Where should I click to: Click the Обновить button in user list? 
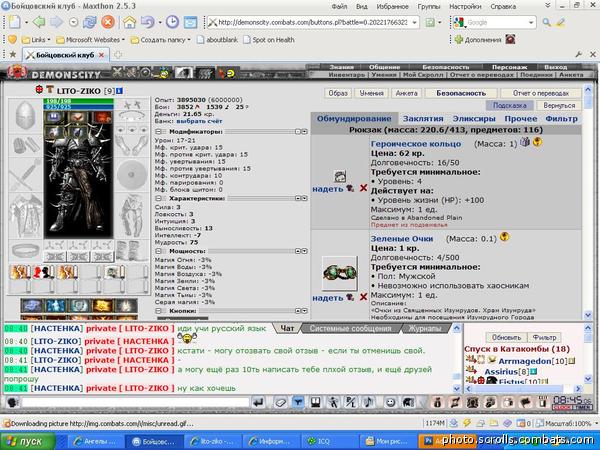coord(506,338)
